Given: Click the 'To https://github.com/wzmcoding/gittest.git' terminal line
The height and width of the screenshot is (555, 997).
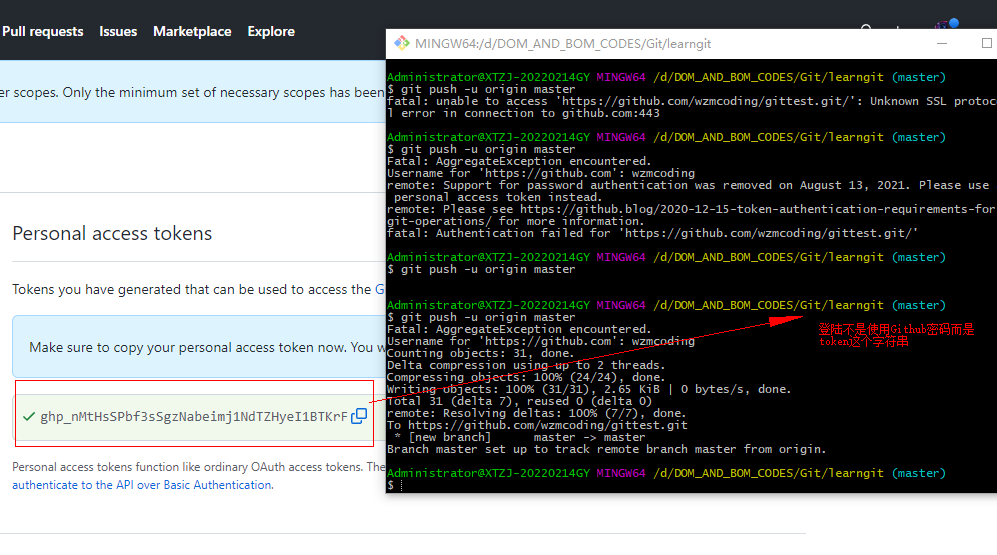Looking at the screenshot, I should coord(537,425).
